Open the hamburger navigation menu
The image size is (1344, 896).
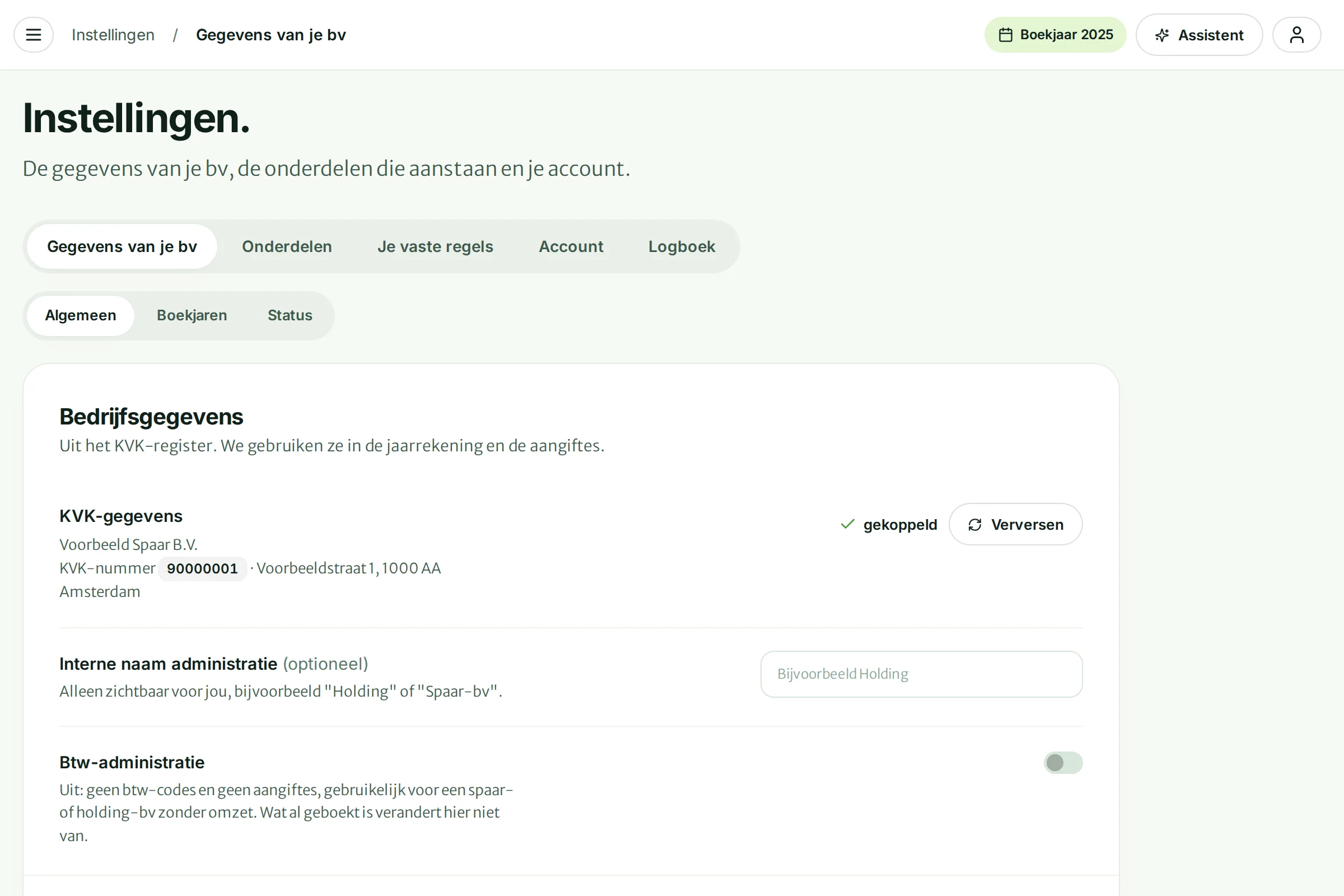34,35
